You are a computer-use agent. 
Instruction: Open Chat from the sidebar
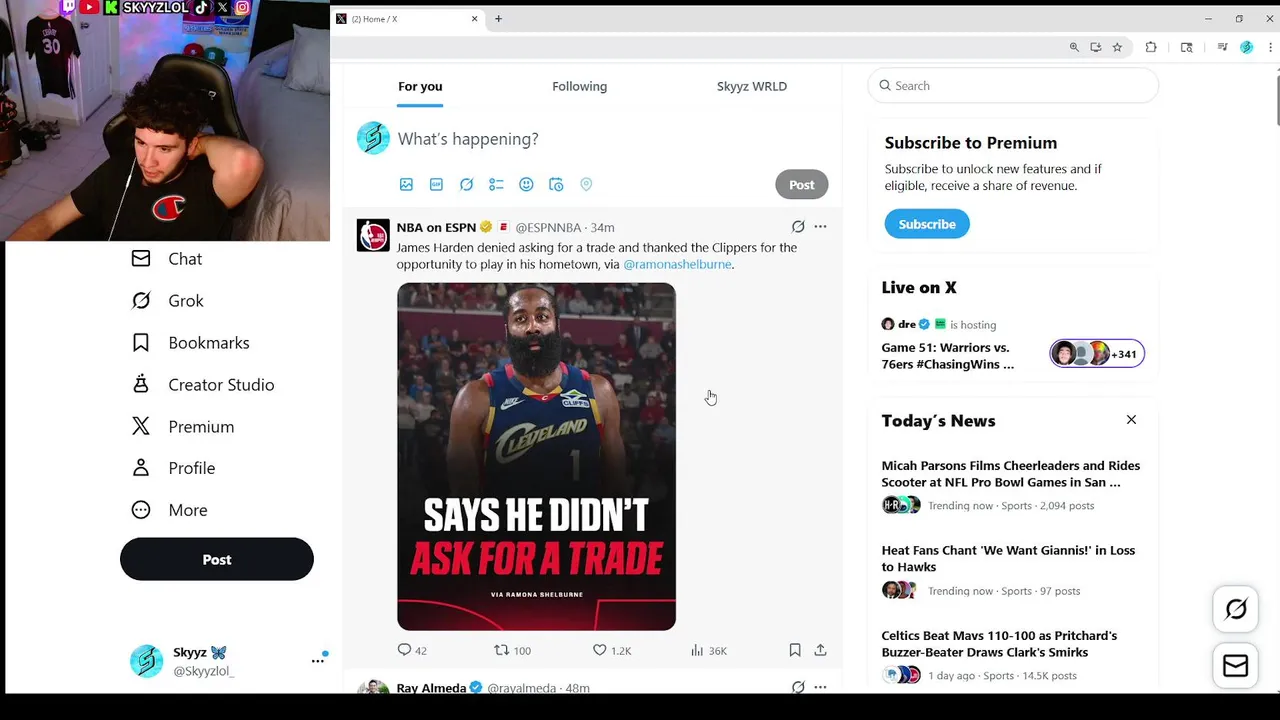[166, 259]
